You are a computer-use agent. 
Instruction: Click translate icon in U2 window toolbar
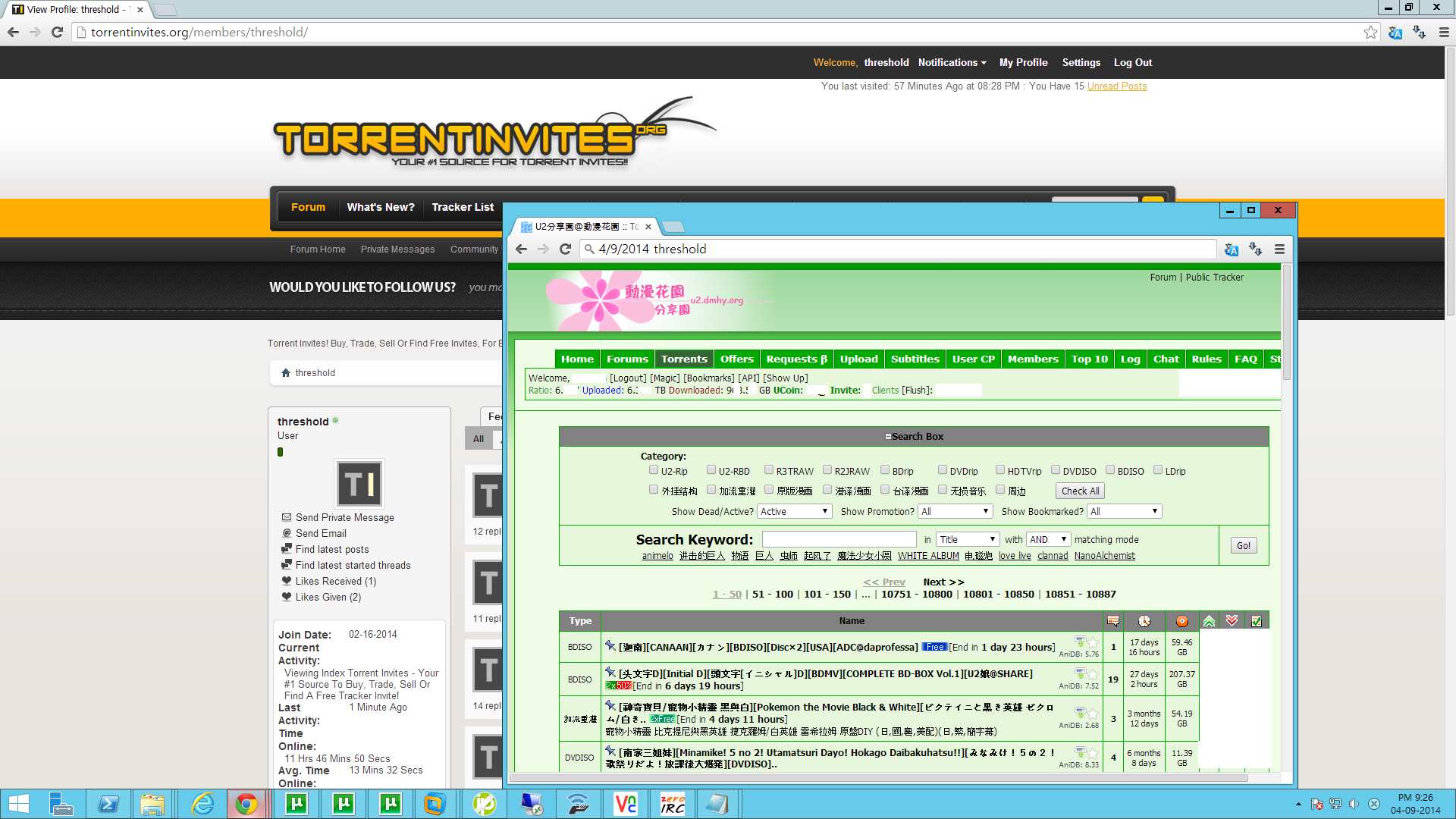tap(1232, 249)
